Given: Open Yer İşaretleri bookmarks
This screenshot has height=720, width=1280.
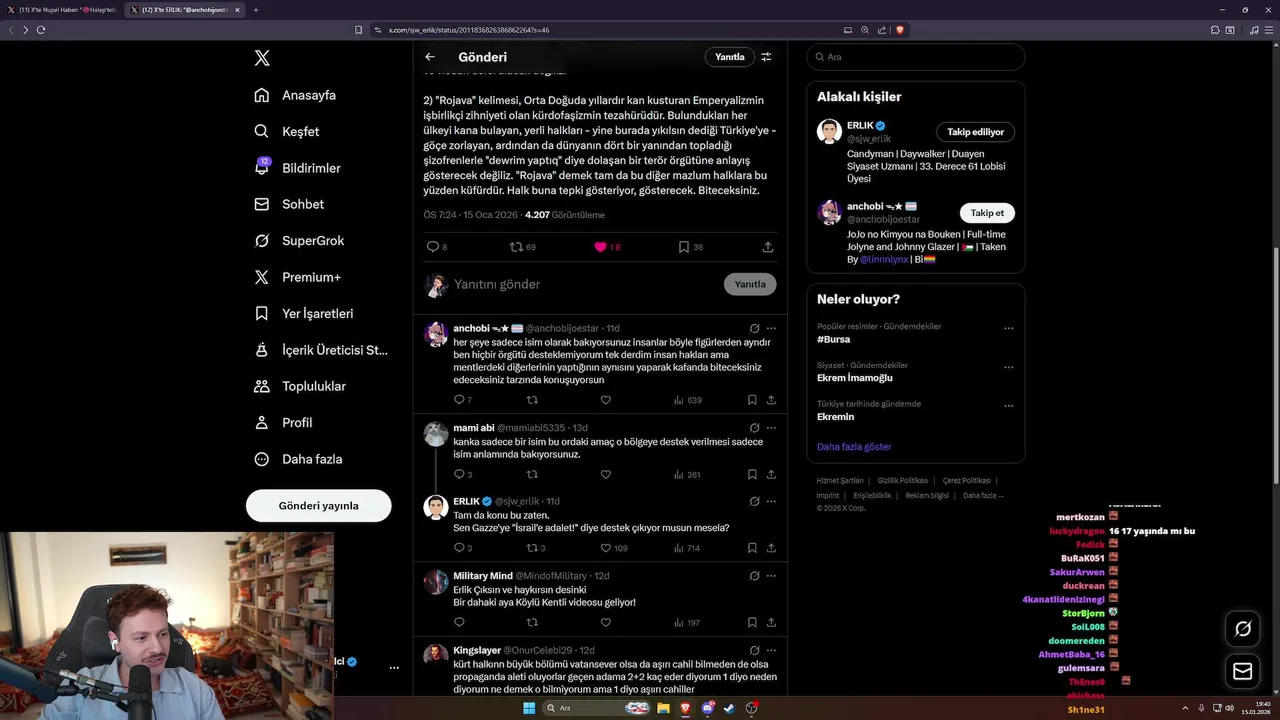Looking at the screenshot, I should (304, 313).
